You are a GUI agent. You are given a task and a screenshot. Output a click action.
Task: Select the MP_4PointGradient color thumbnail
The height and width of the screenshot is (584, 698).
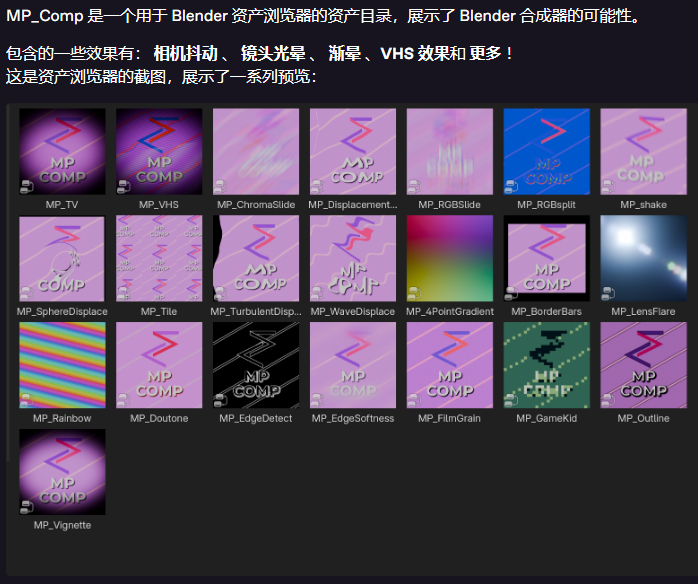click(x=450, y=258)
